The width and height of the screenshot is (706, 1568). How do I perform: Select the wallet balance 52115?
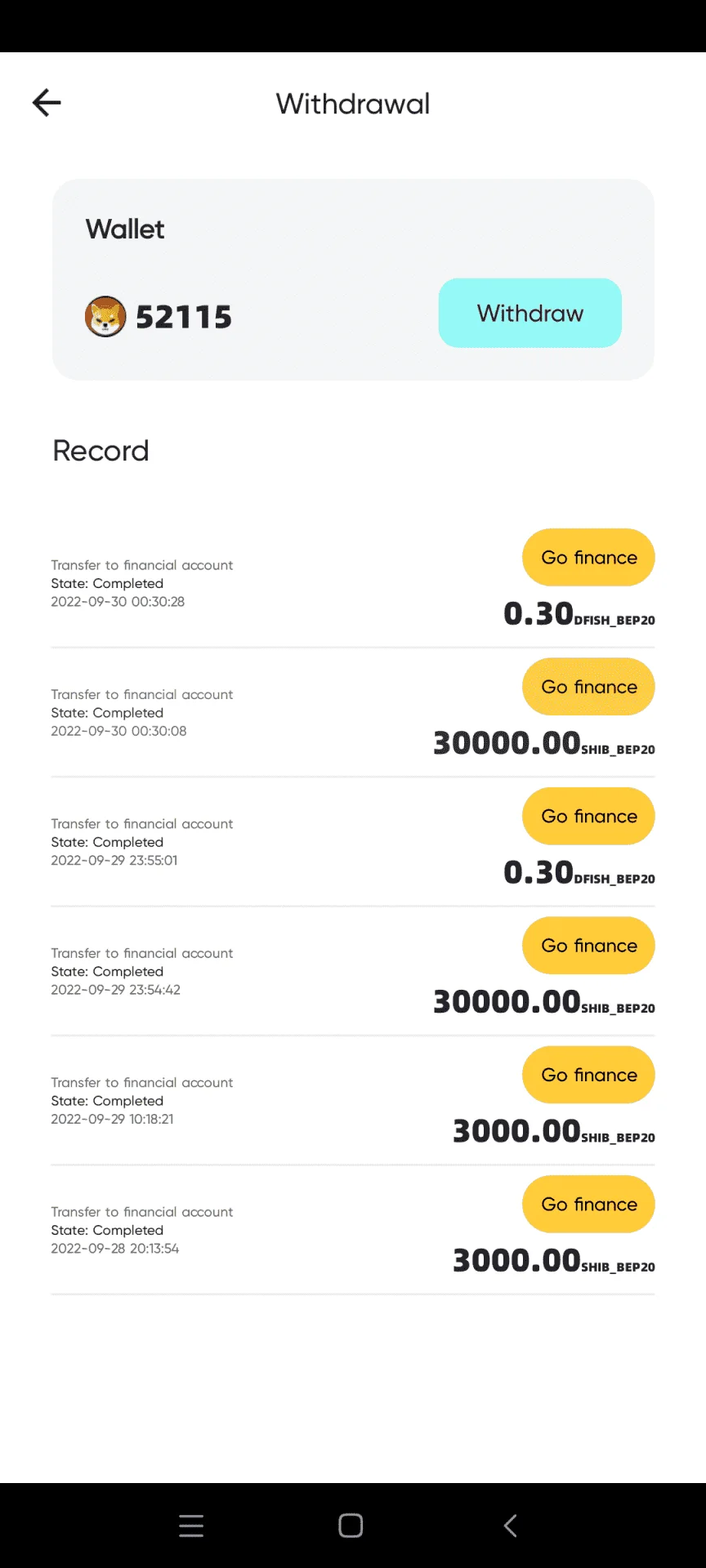(184, 317)
